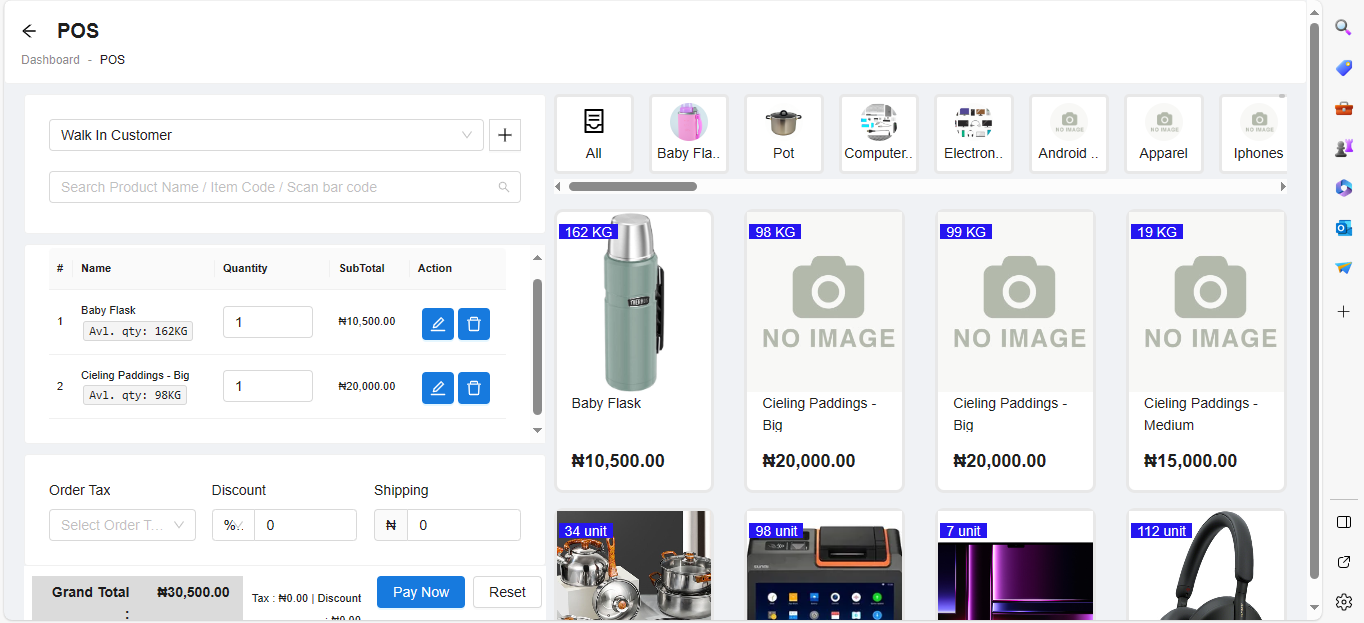Delete the Baby Flask cart row
Image resolution: width=1364 pixels, height=623 pixels.
point(474,324)
